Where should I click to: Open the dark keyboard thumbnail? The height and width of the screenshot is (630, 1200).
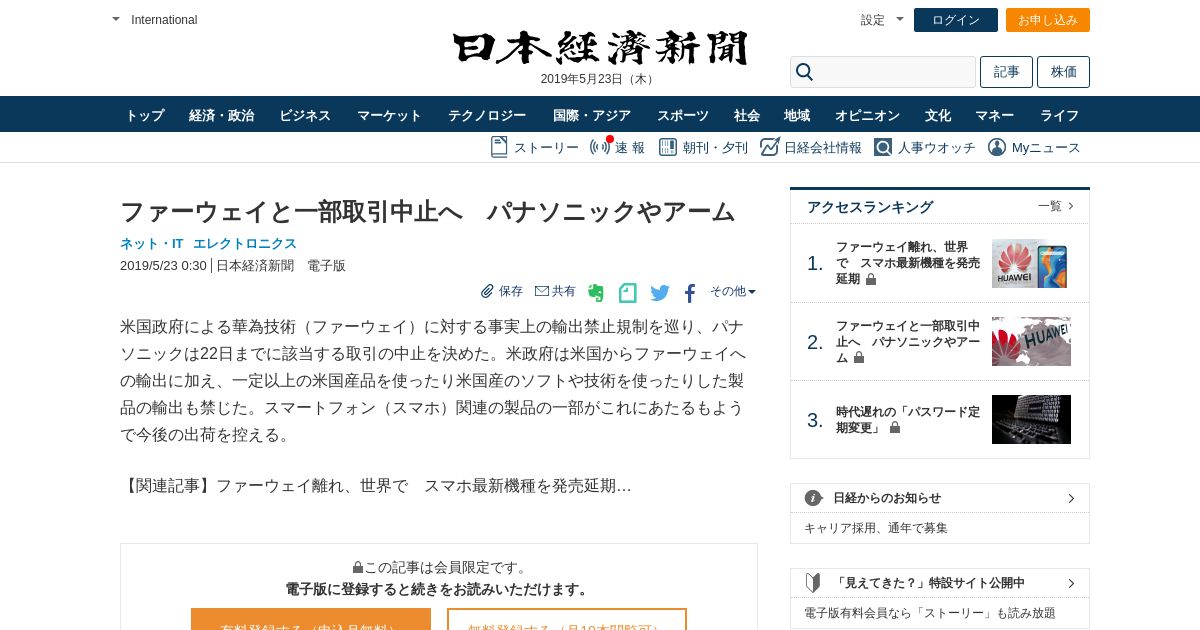tap(1031, 419)
